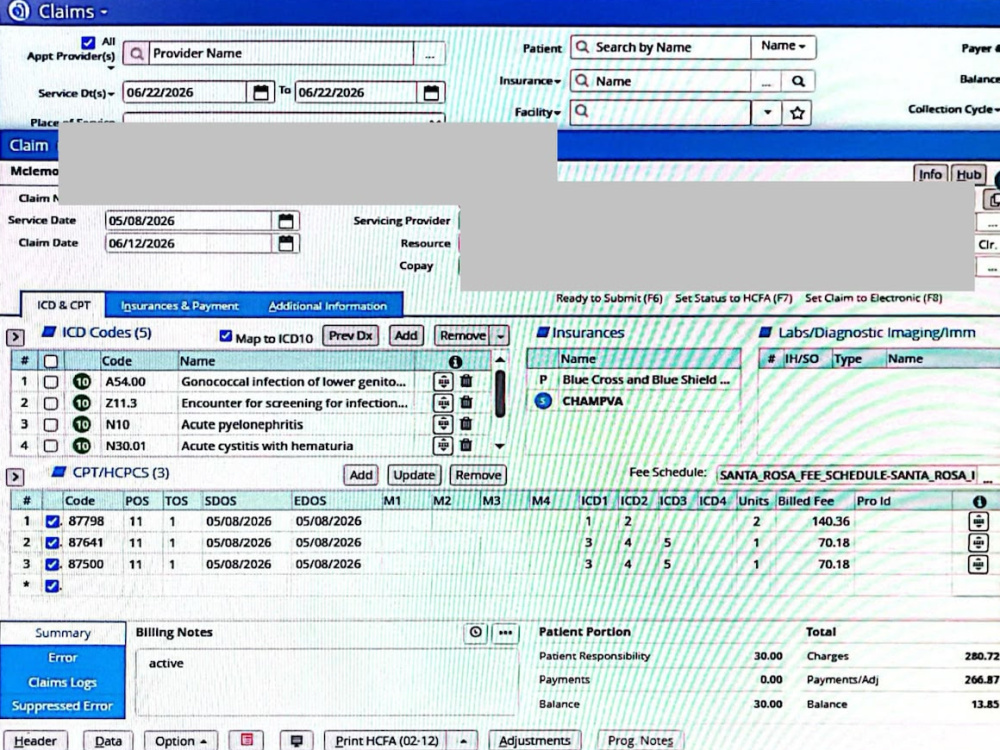
Task: Open Suppressed Error side tab
Action: click(x=62, y=706)
